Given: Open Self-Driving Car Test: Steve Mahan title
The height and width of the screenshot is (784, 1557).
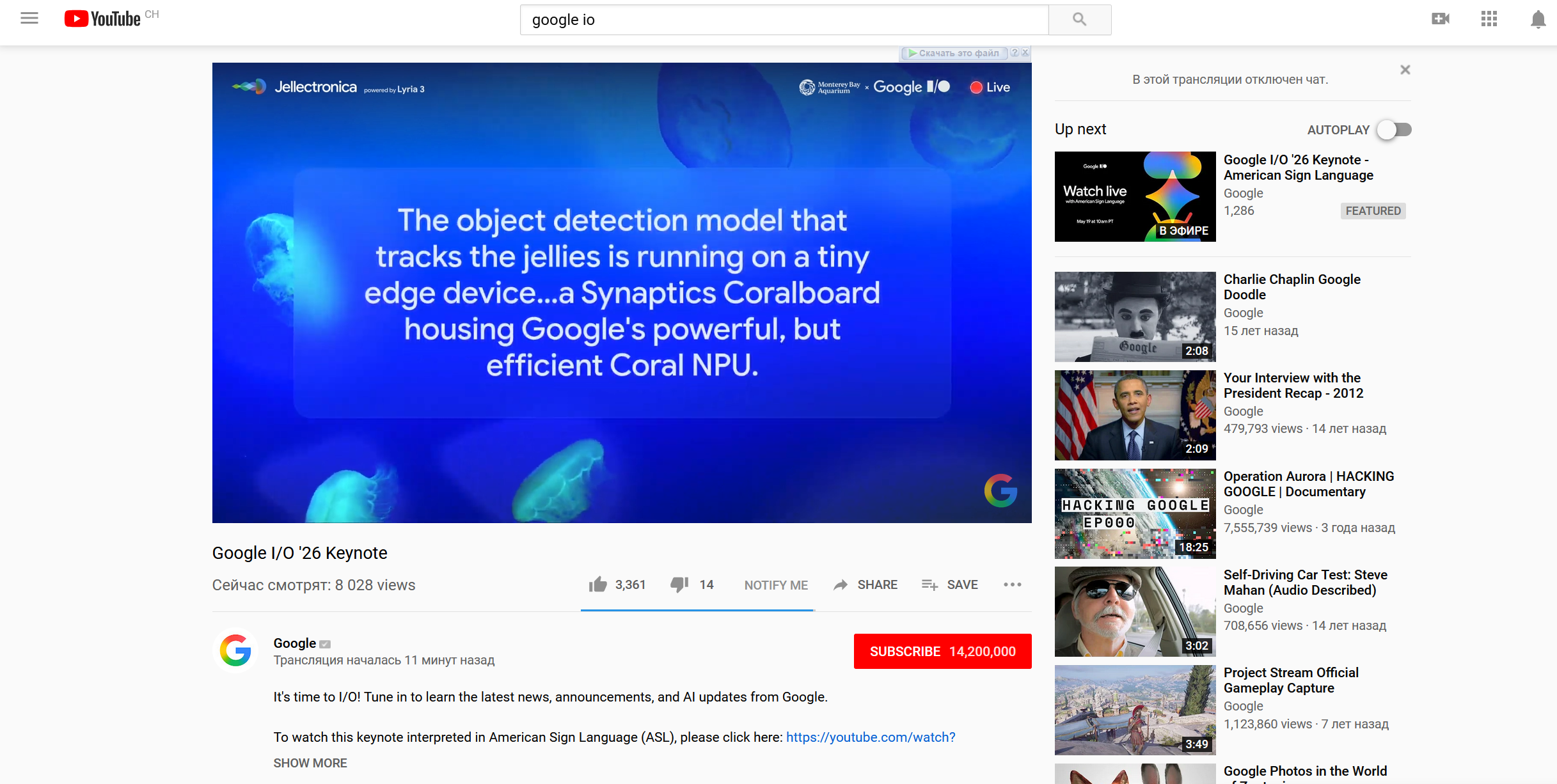Looking at the screenshot, I should coord(1306,583).
